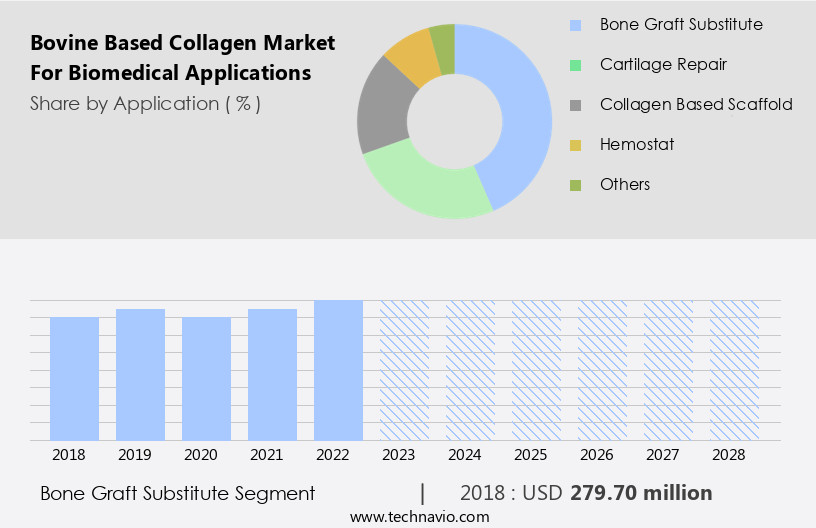Open the www.technavio.com link
The width and height of the screenshot is (816, 528).
tap(419, 516)
